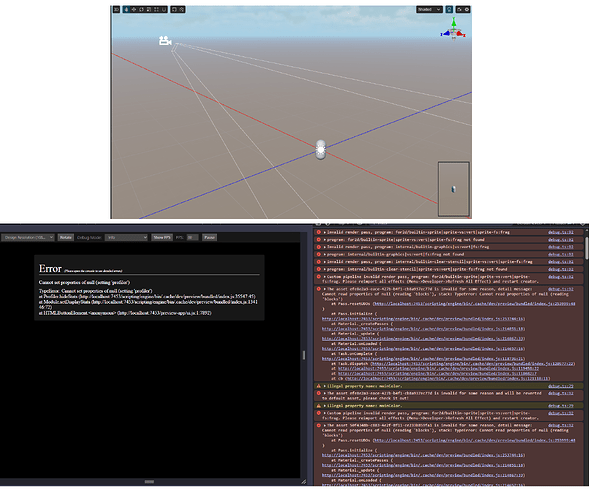
Task: Click the Rotate button in preview toolbar
Action: pyautogui.click(x=66, y=237)
